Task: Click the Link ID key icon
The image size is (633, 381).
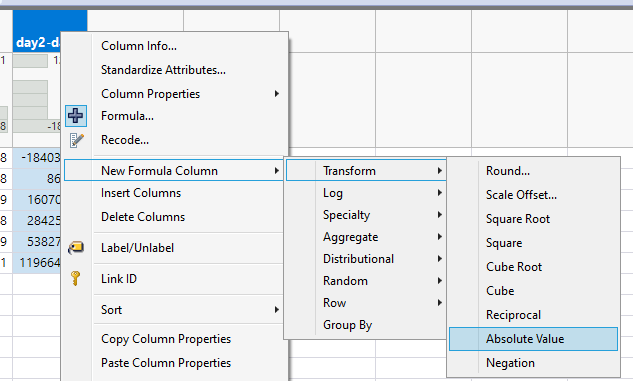Action: [x=75, y=278]
